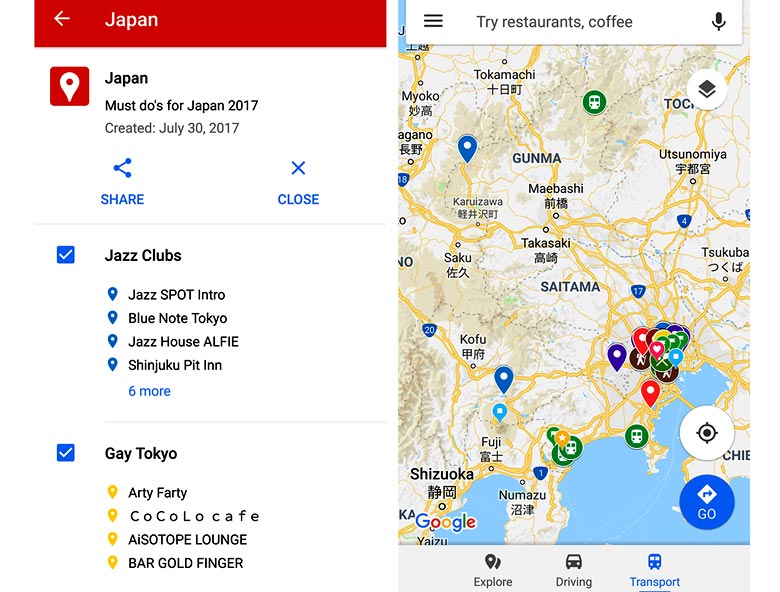Click the Karuizawa label on map
Image resolution: width=780 pixels, height=592 pixels.
478,207
